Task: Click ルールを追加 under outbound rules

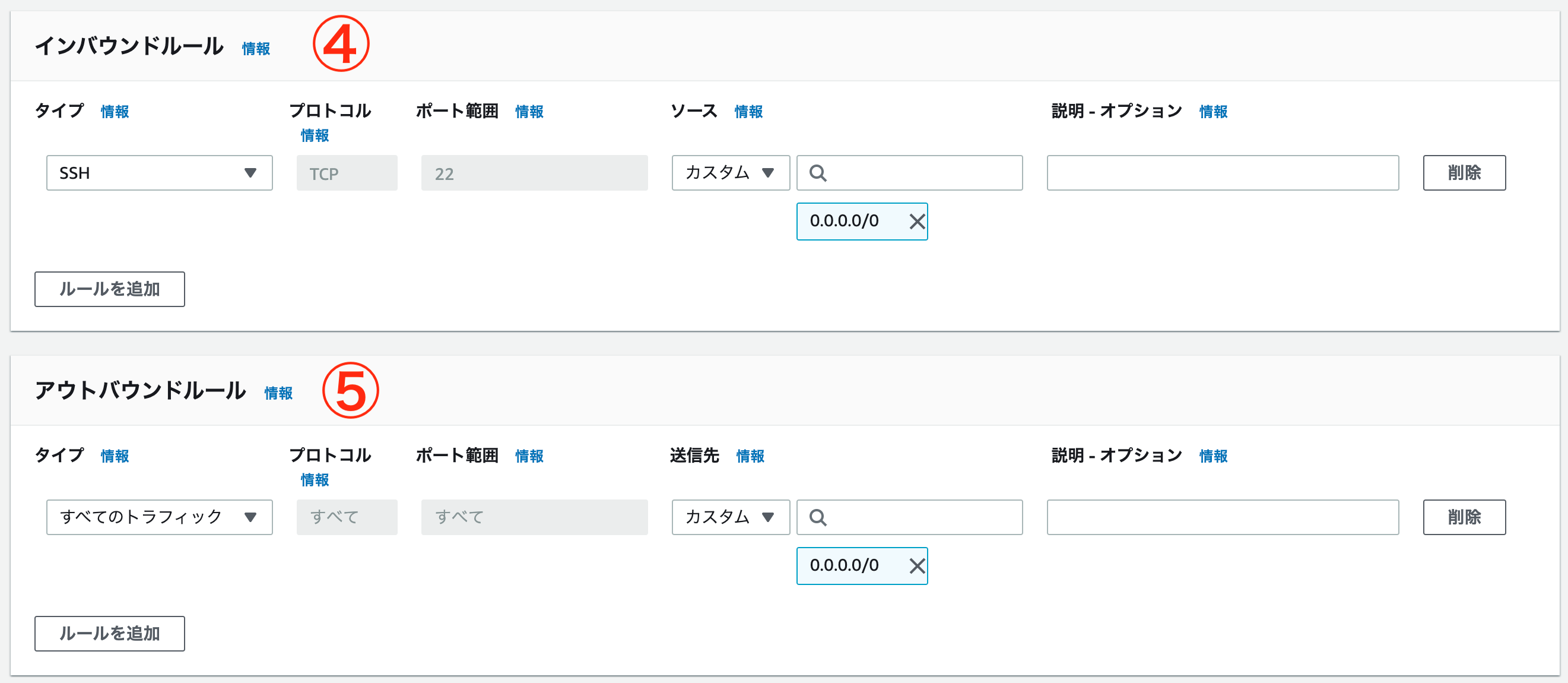Action: point(110,634)
